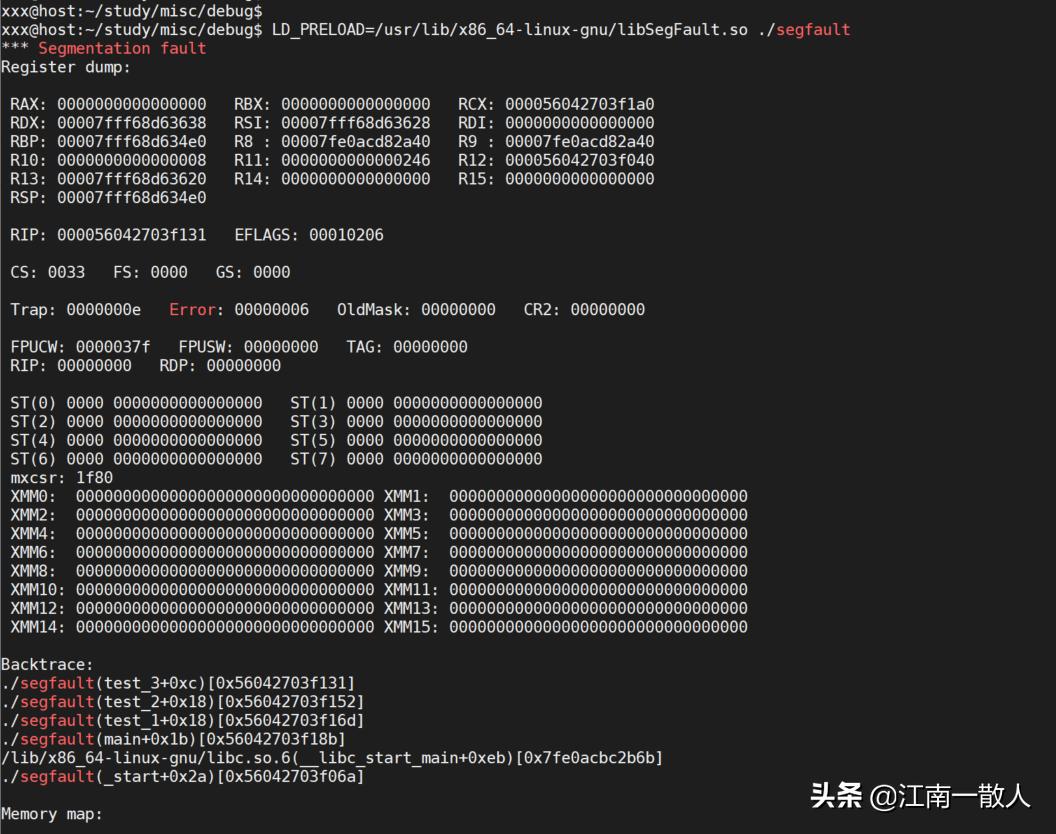1056x834 pixels.
Task: Click RDX value 00007fff68d63638
Action: point(132,123)
